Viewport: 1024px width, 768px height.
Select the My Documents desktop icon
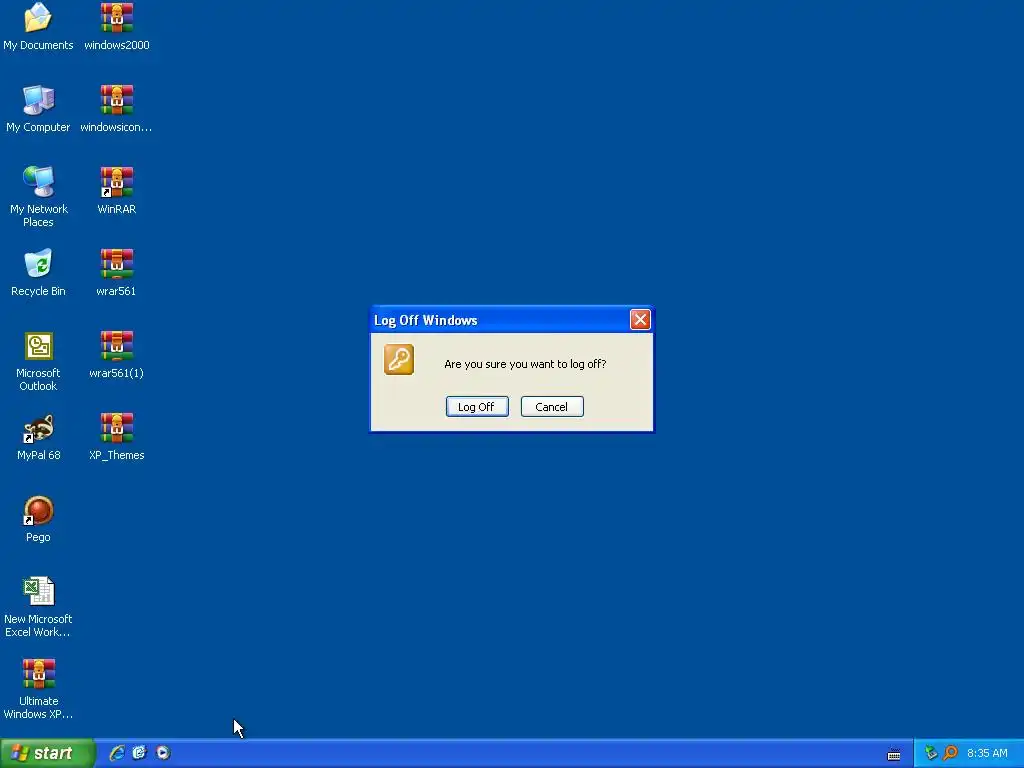tap(38, 26)
